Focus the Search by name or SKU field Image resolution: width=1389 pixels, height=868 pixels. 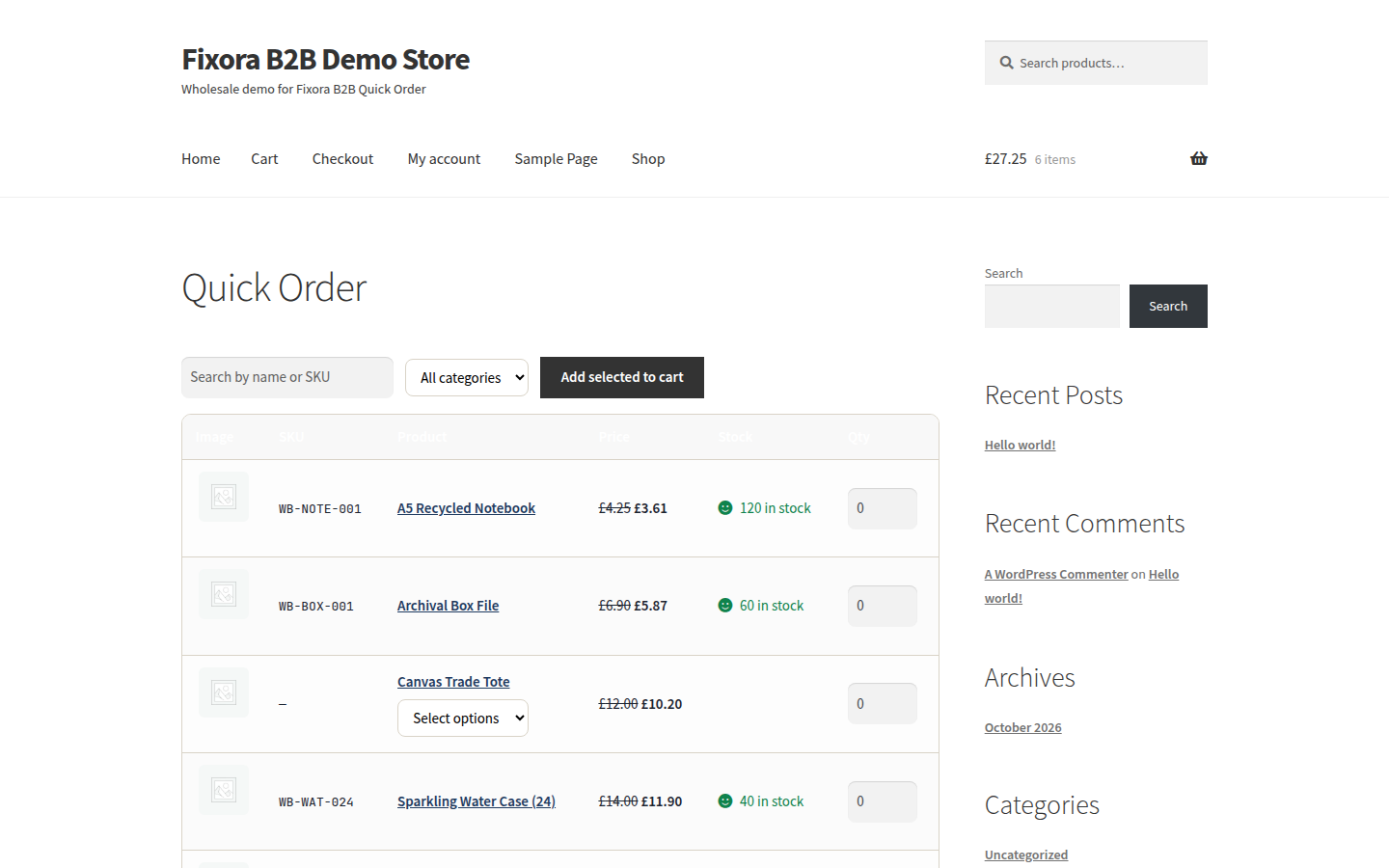click(287, 377)
